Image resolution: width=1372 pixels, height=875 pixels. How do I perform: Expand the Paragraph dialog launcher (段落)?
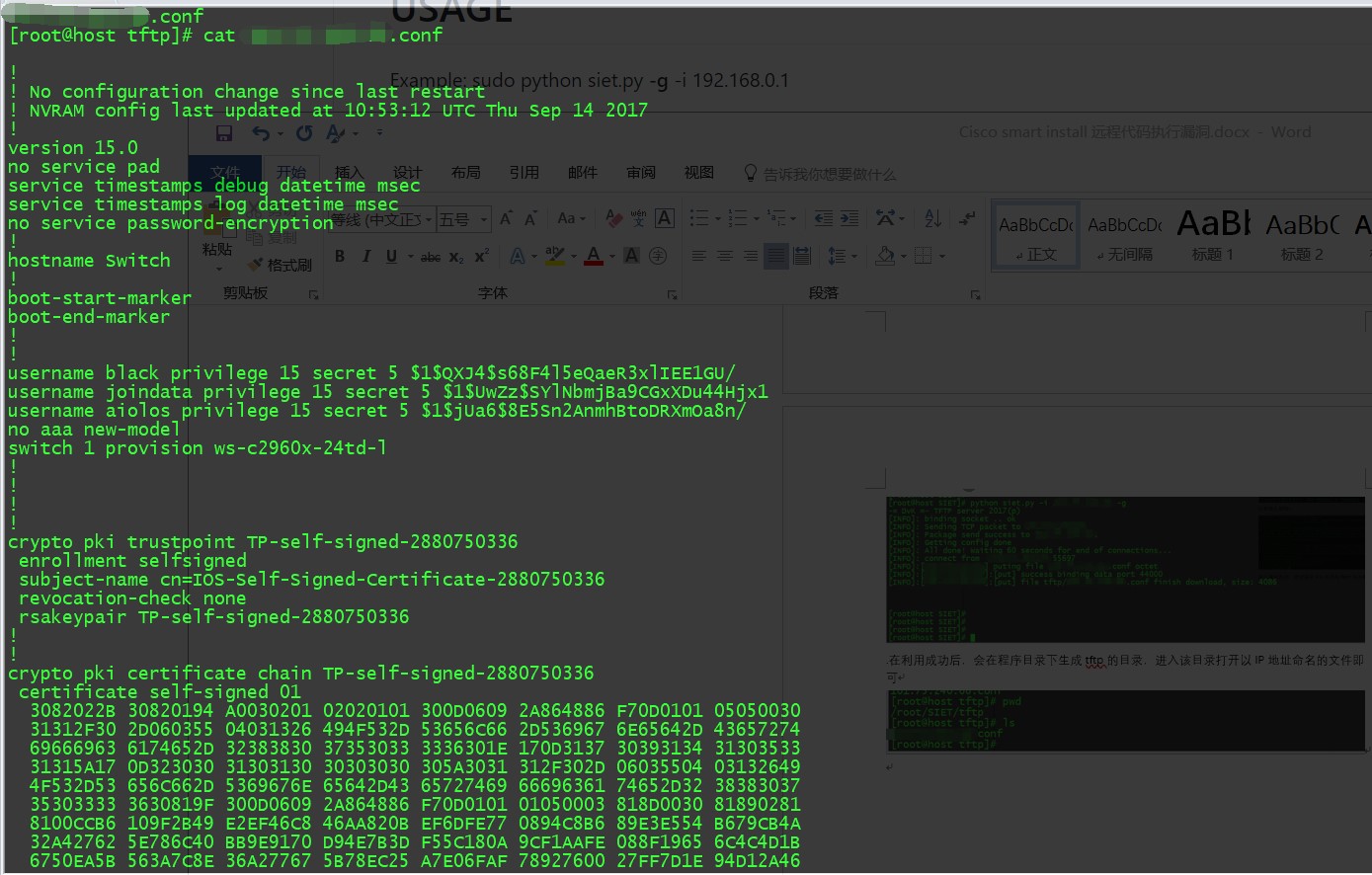pyautogui.click(x=975, y=294)
